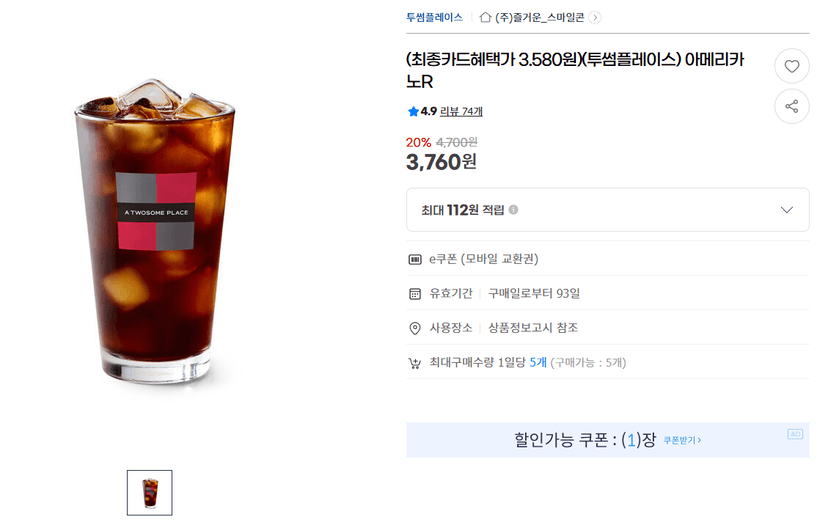Click the 할인가능 쿠폰 banner
Viewport: 828px width, 522px height.
[607, 440]
